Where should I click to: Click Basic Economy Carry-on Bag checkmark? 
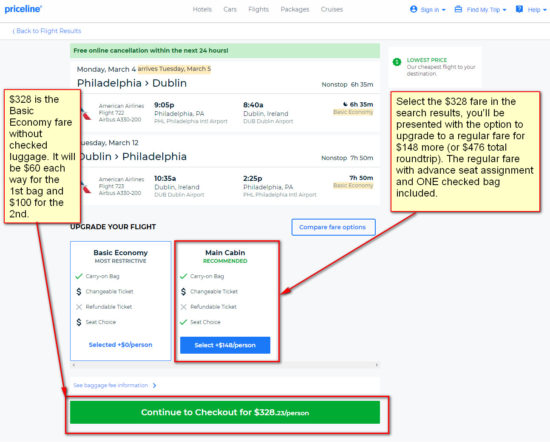pyautogui.click(x=79, y=276)
